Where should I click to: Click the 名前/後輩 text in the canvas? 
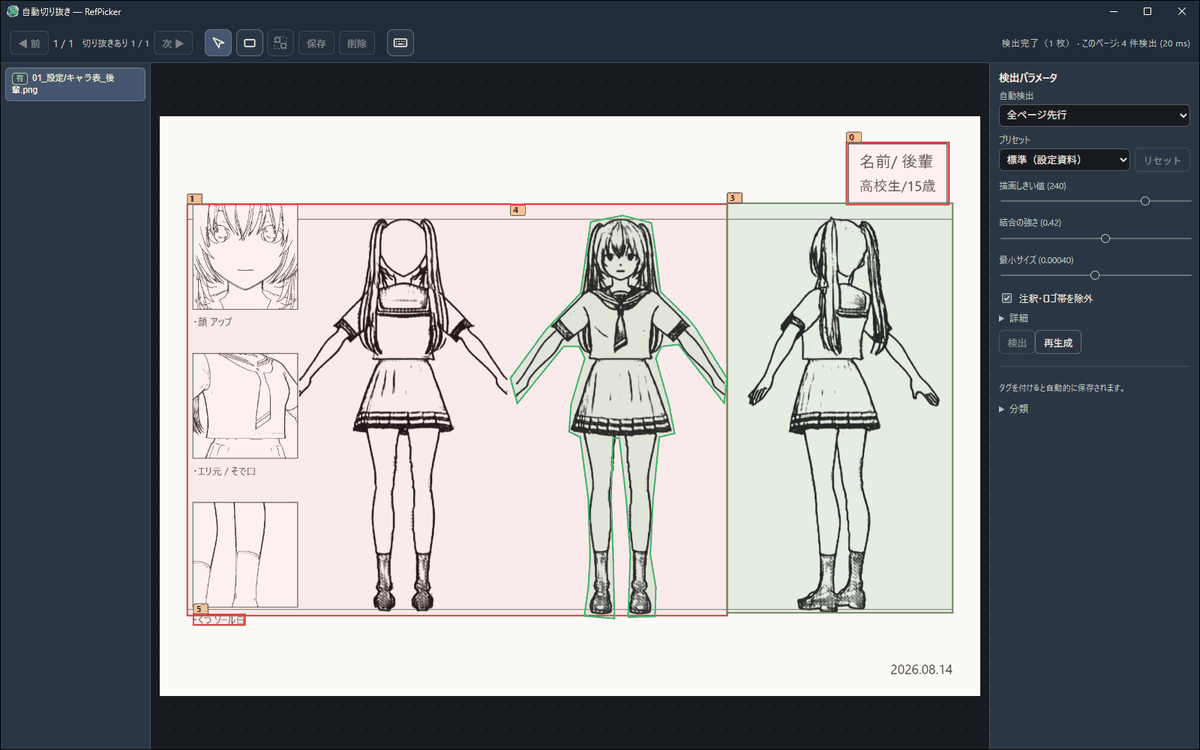click(x=897, y=161)
